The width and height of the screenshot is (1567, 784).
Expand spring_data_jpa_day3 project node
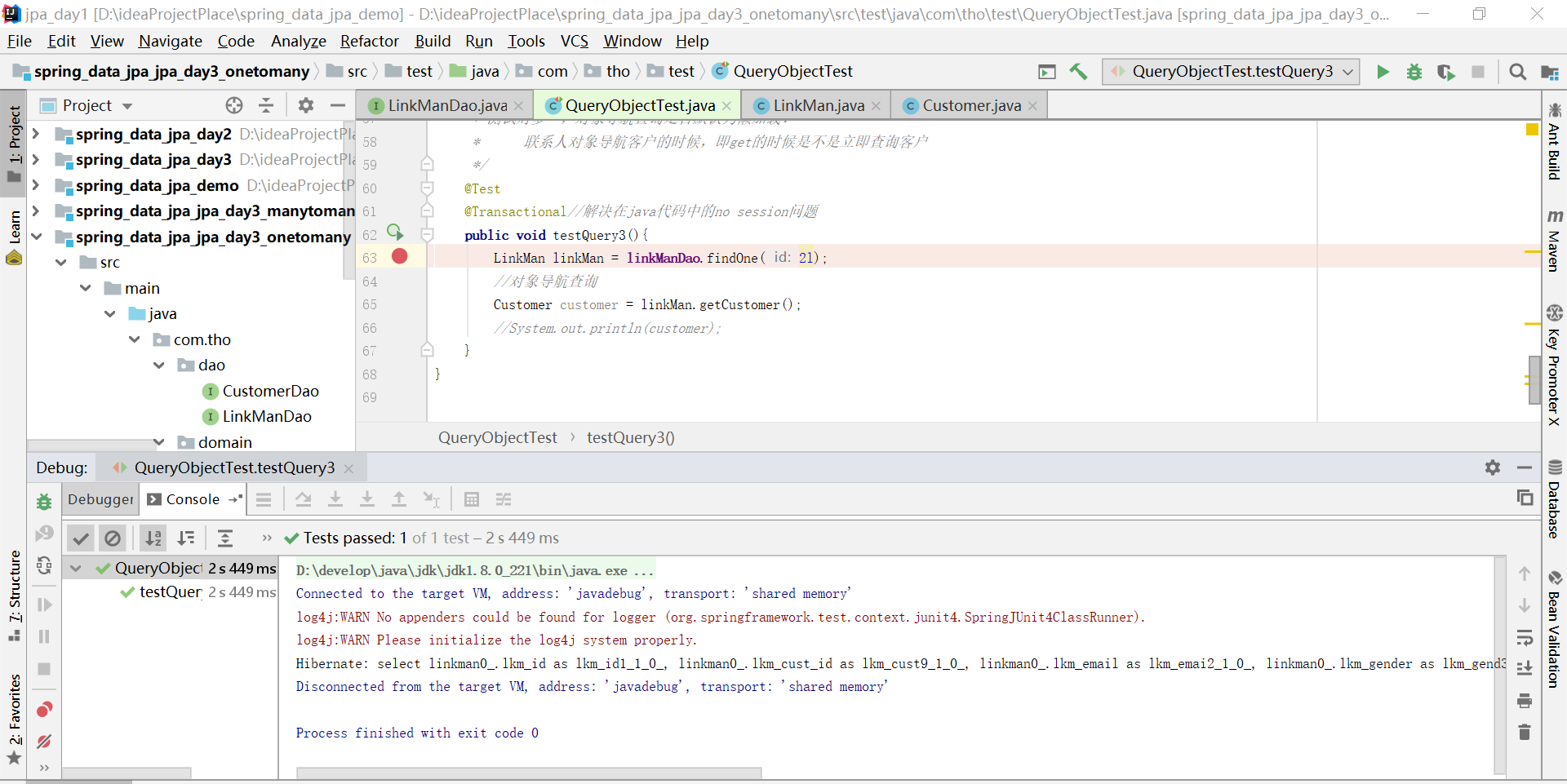(x=36, y=159)
